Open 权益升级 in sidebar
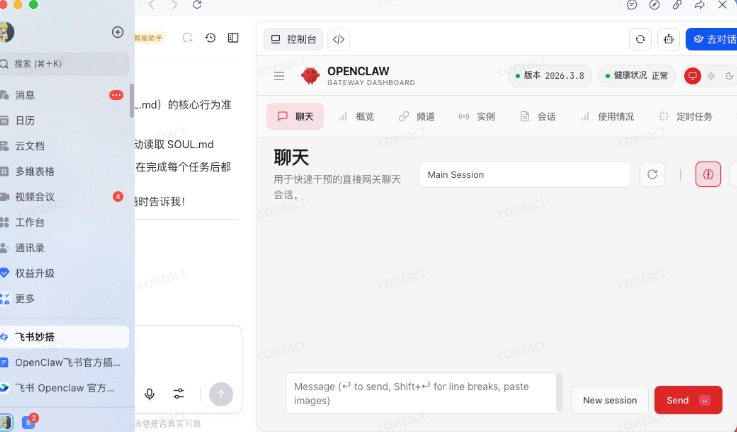Image resolution: width=737 pixels, height=432 pixels. (64, 273)
